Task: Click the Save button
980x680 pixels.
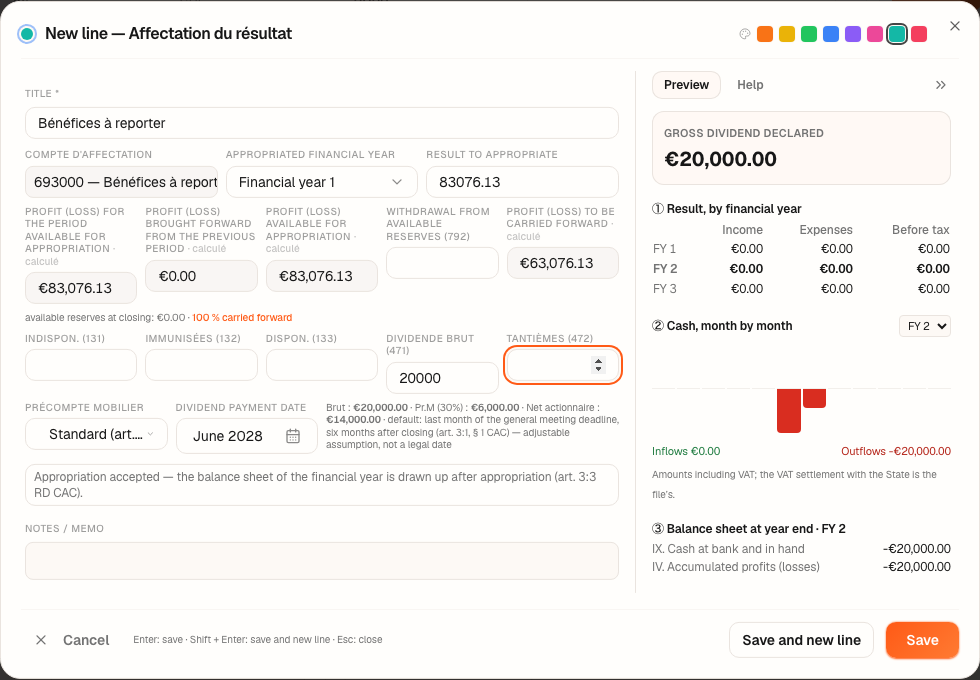Action: (x=922, y=640)
